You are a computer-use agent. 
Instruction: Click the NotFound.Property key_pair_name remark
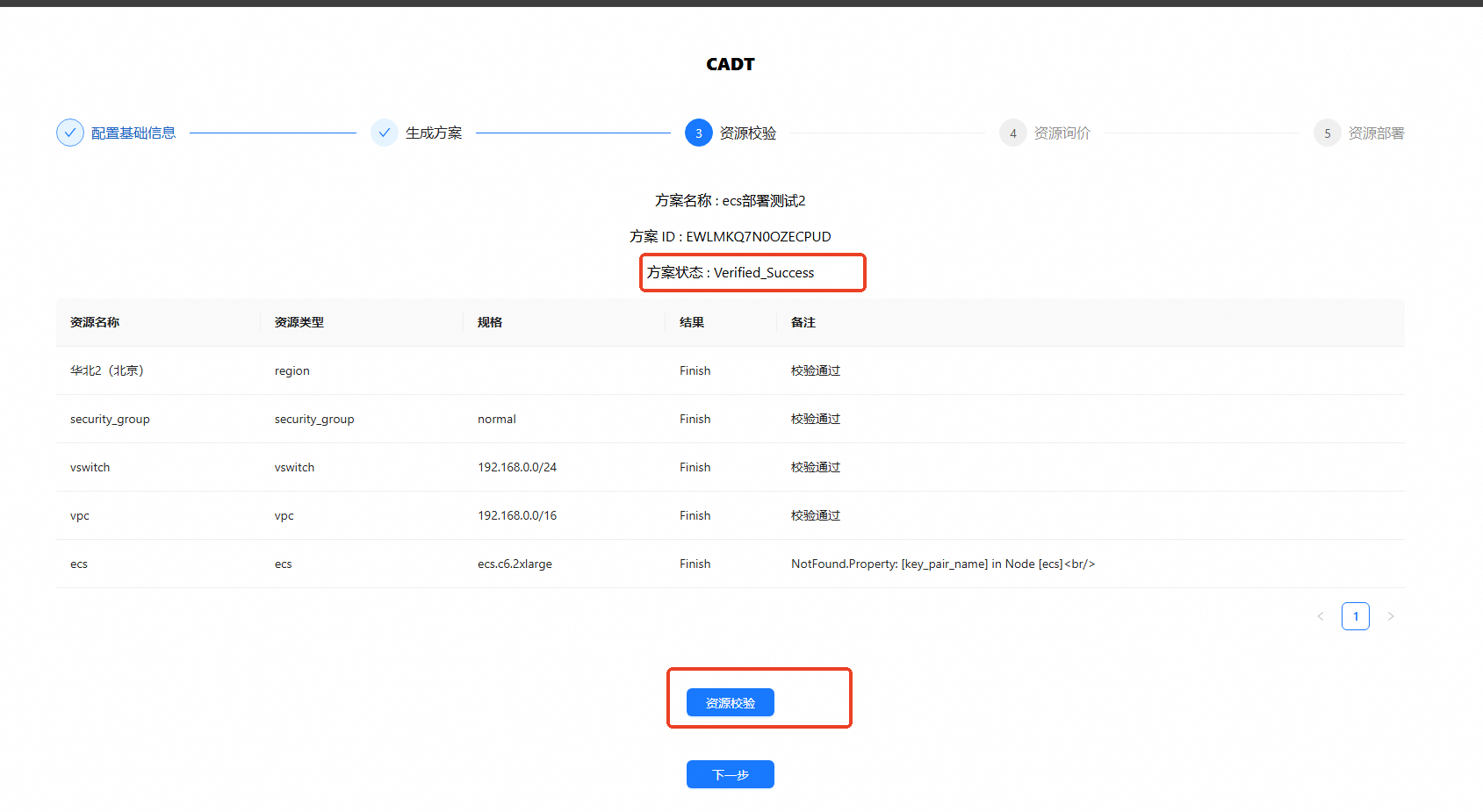click(943, 564)
